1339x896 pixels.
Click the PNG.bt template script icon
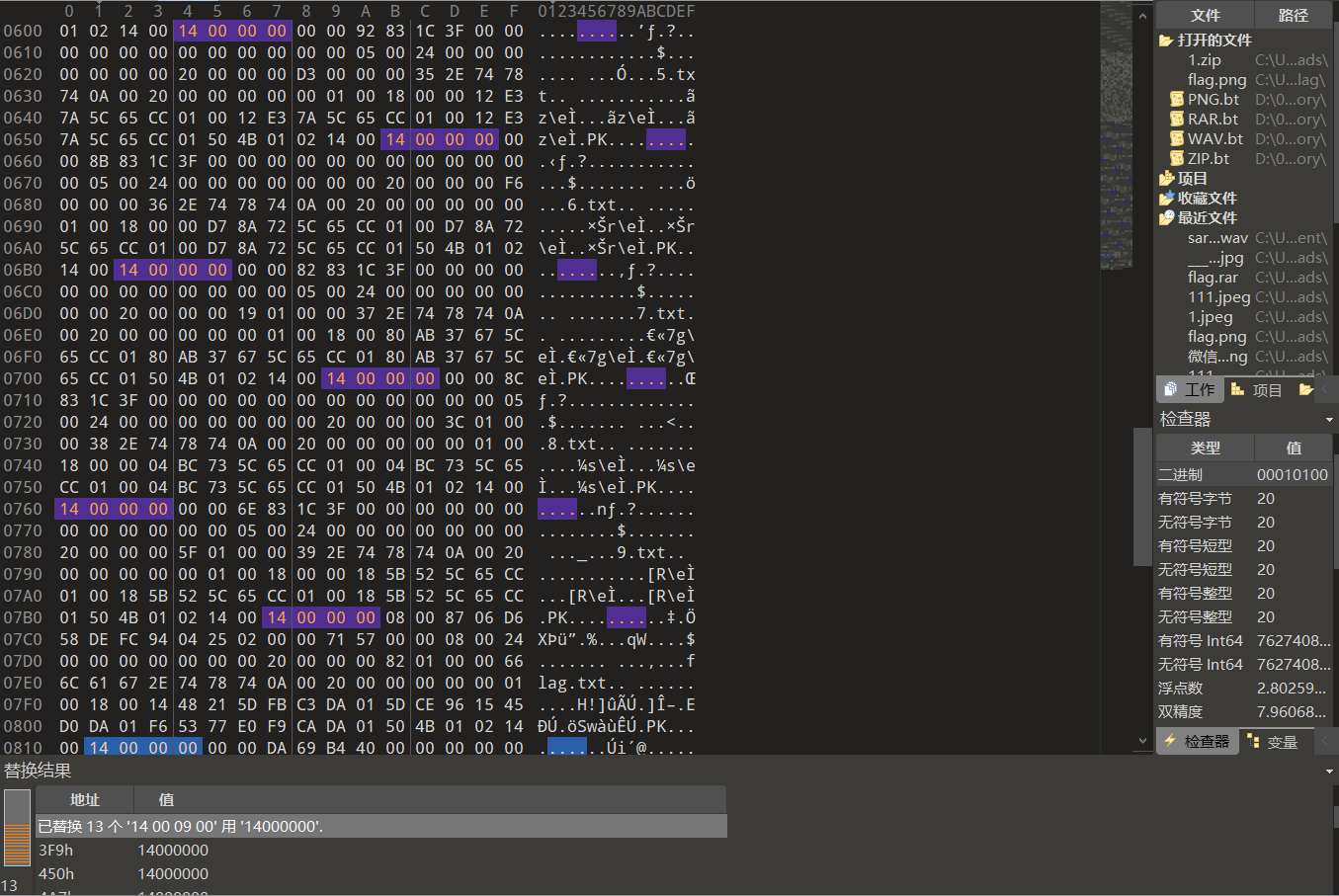pos(1177,99)
